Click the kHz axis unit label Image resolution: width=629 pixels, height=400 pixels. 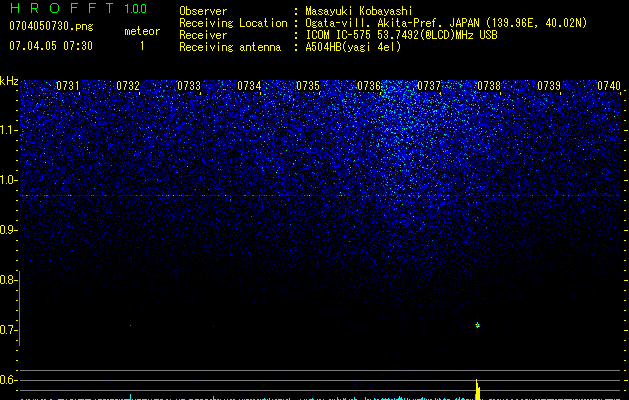click(9, 81)
